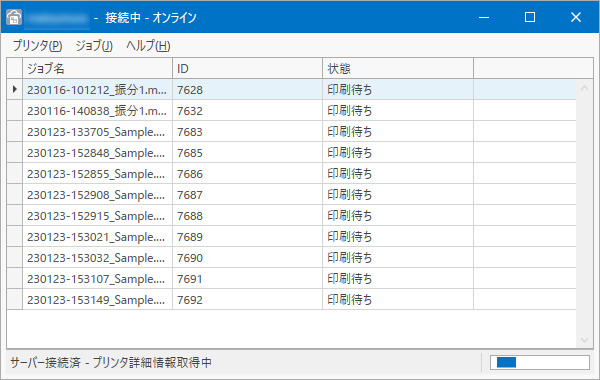Viewport: 600px width, 380px height.
Task: Click ID cell 7690
Action: click(248, 258)
